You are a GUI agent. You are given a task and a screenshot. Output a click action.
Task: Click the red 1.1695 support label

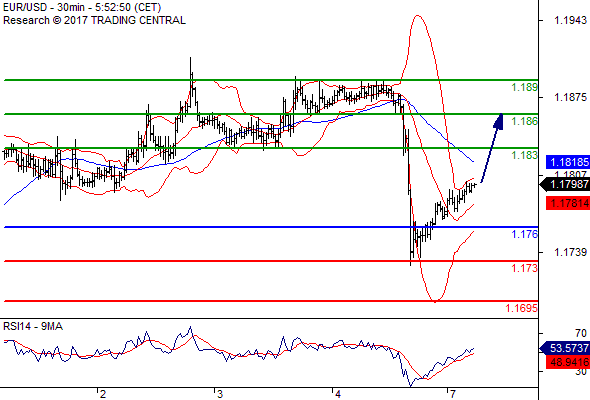click(521, 308)
